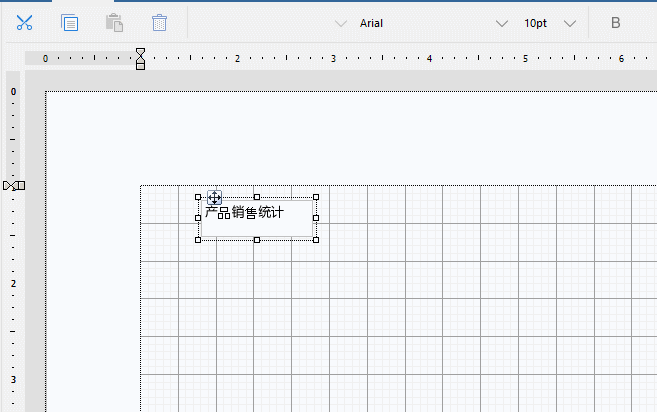Click the hourglass margin marker on horizontal ruler
The height and width of the screenshot is (412, 657).
tap(140, 59)
